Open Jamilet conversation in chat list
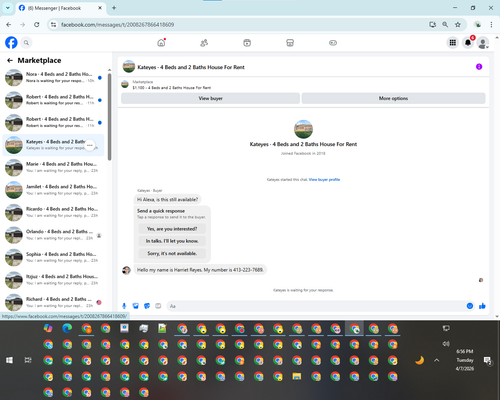Screen dimensions: 500x400 tap(53, 190)
